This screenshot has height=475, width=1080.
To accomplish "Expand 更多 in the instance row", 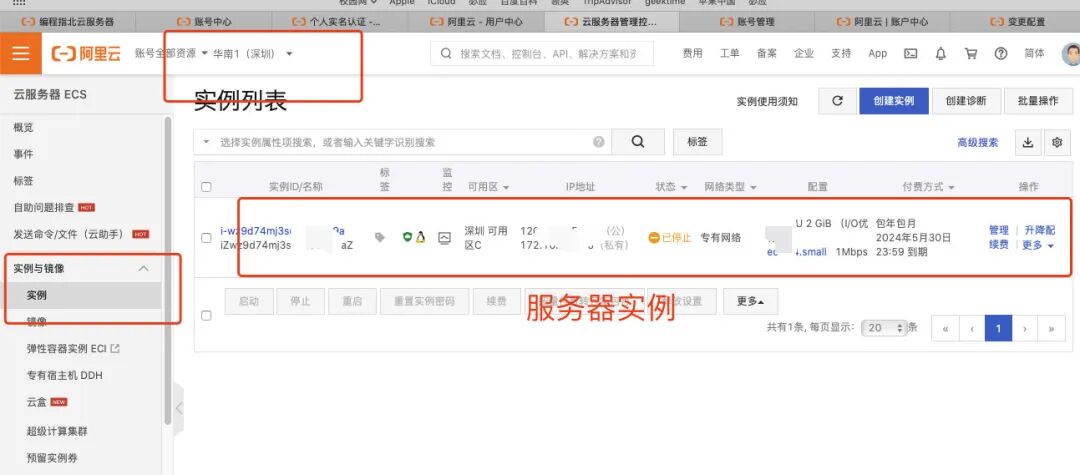I will point(1039,244).
